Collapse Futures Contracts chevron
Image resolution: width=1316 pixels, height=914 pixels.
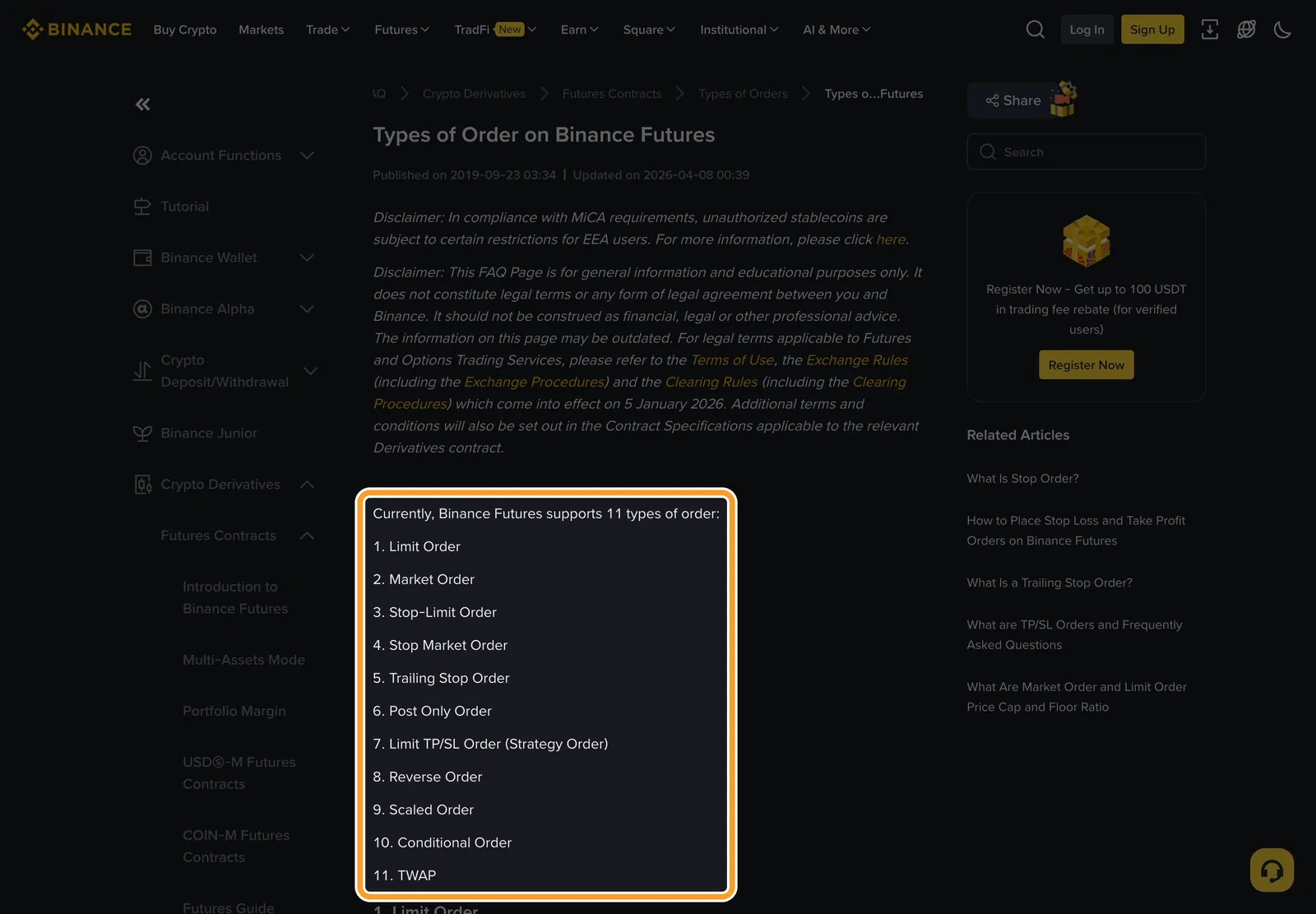tap(308, 536)
